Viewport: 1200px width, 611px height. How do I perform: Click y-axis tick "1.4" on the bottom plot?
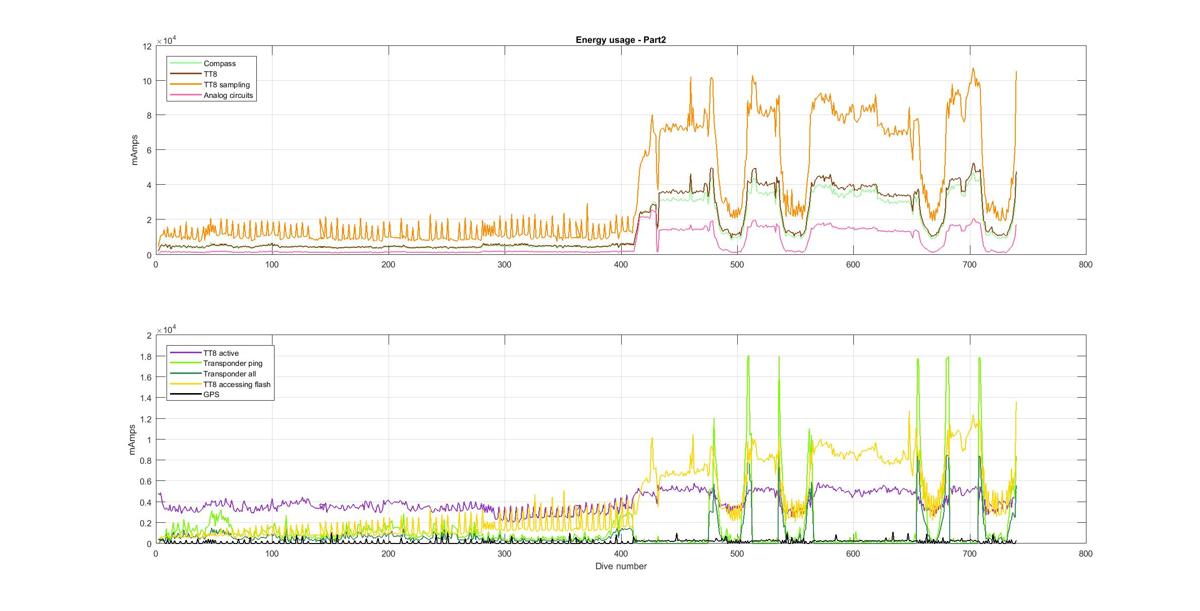tap(145, 398)
